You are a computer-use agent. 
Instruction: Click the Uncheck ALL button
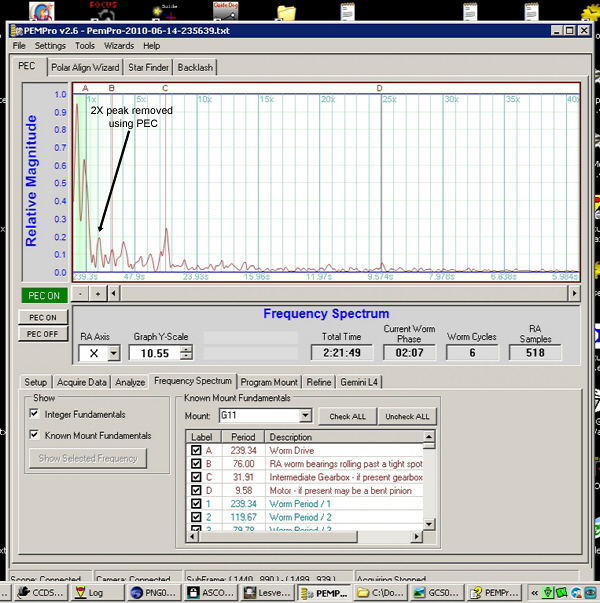tap(407, 416)
